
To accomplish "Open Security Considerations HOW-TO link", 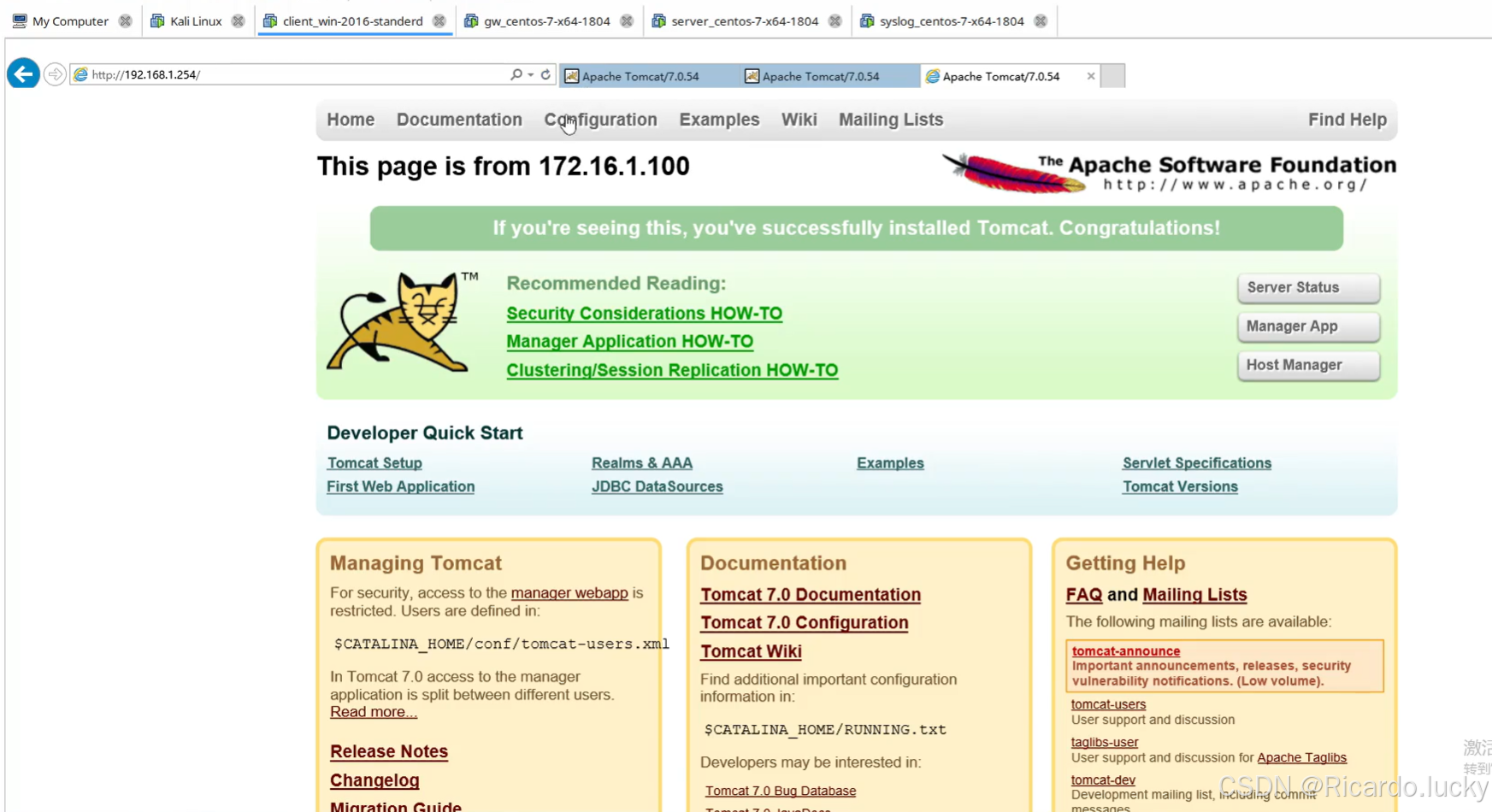I will pyautogui.click(x=644, y=314).
